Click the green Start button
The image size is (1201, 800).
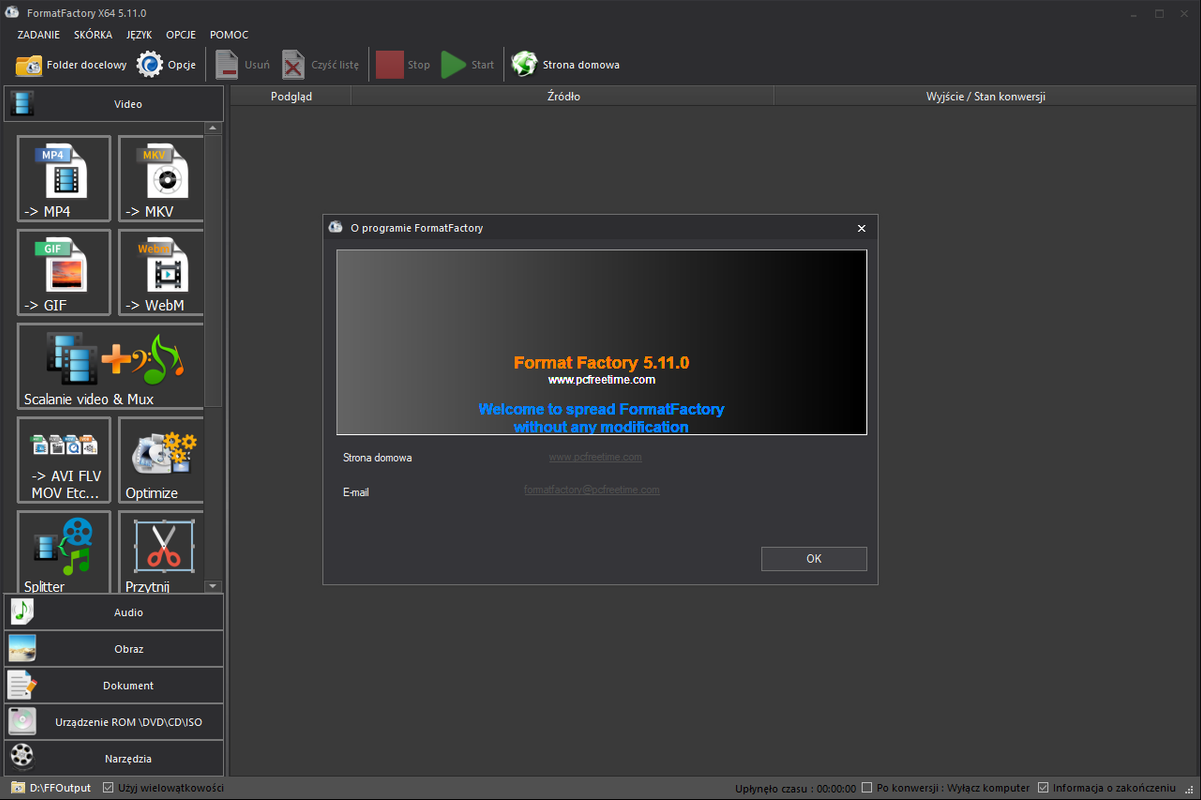[468, 65]
